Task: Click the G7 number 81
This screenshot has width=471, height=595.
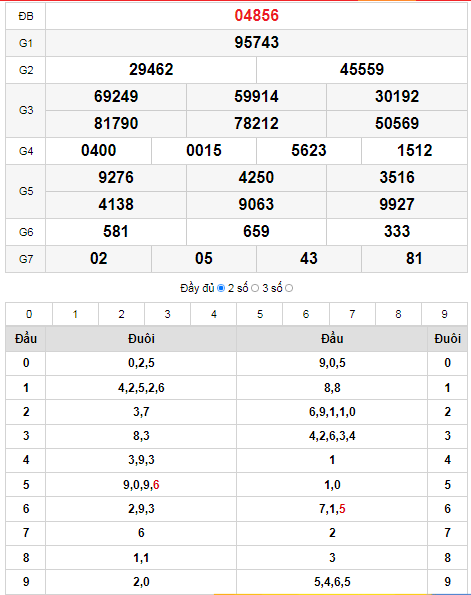Action: (x=414, y=259)
